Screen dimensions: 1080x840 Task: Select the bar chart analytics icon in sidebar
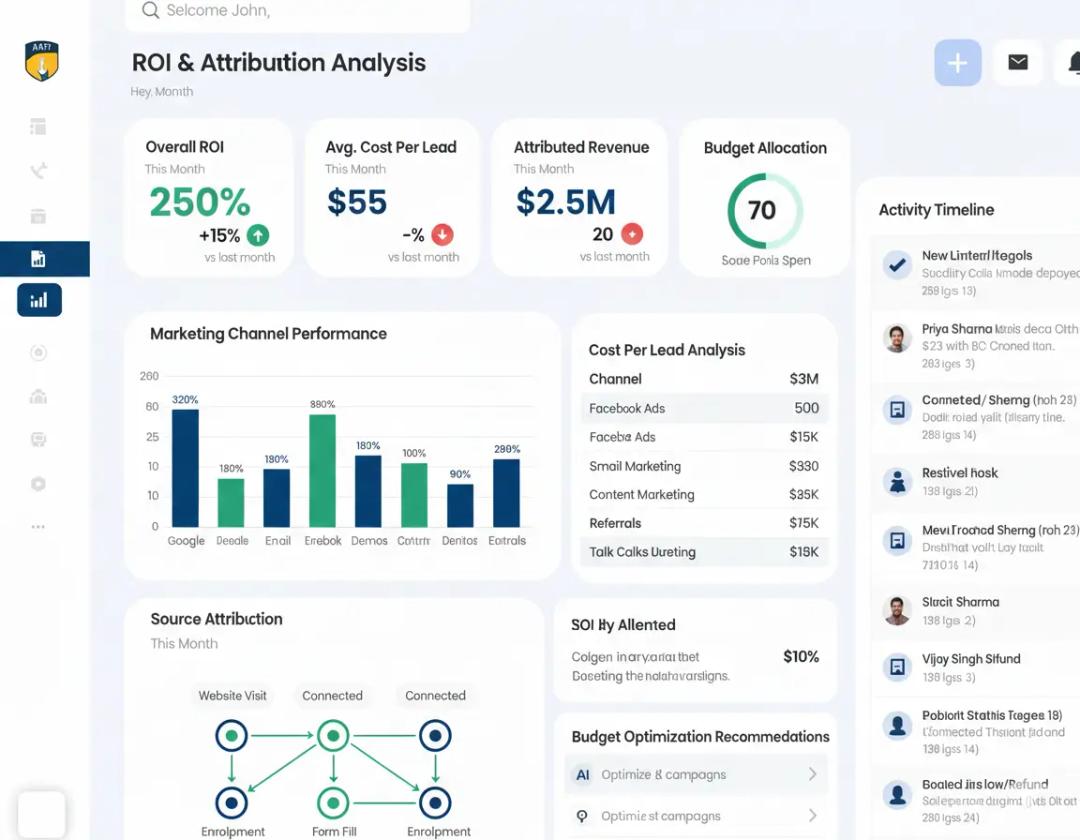coord(38,300)
